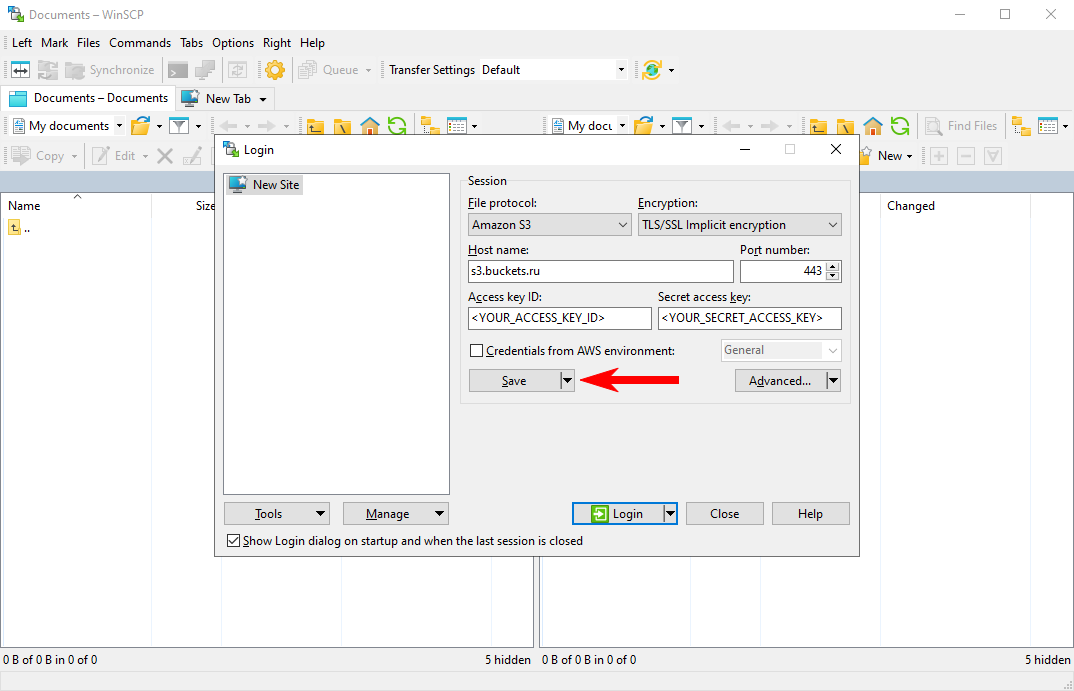Click the Access key ID field
Image resolution: width=1074 pixels, height=691 pixels.
(560, 318)
